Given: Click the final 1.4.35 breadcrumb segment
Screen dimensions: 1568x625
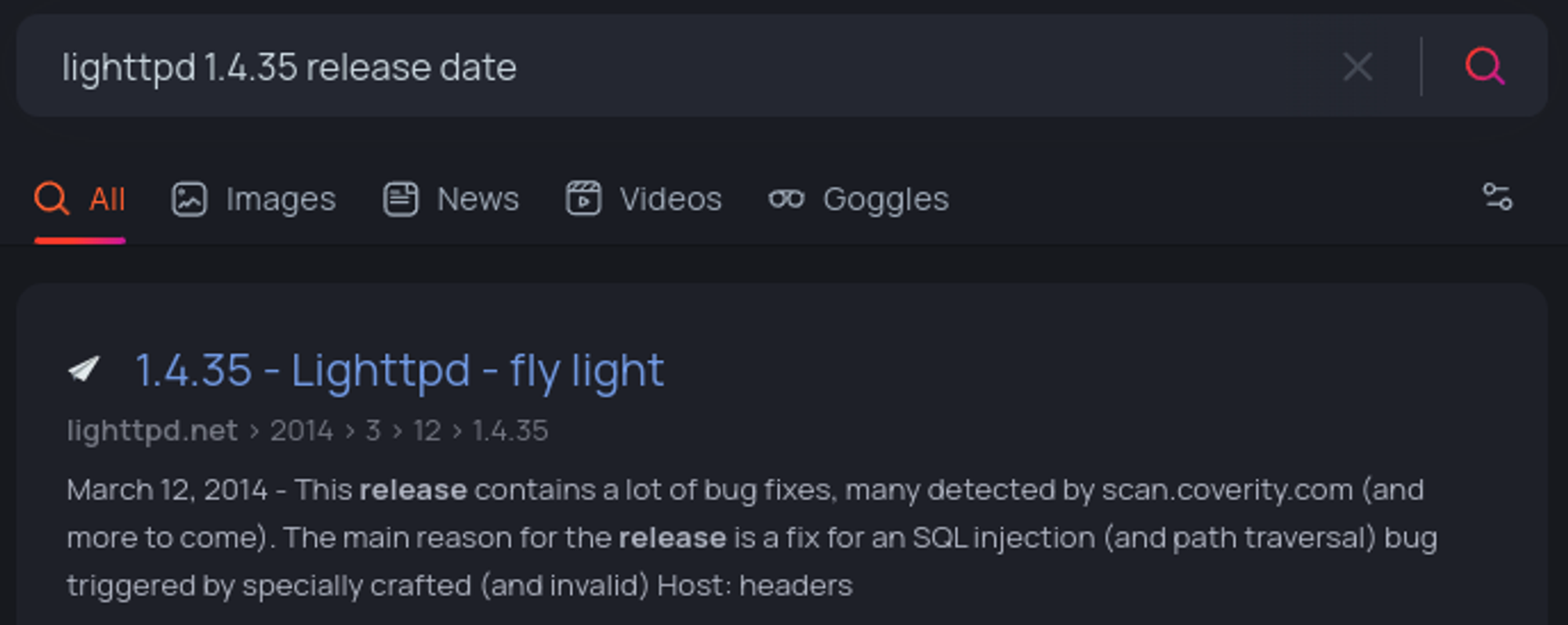Looking at the screenshot, I should tap(510, 431).
